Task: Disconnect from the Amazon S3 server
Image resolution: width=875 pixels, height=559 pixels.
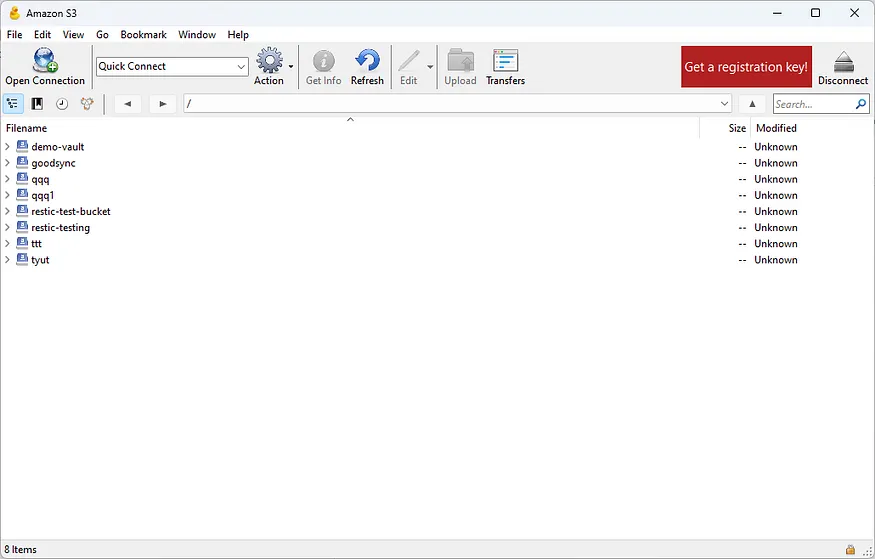Action: click(842, 66)
